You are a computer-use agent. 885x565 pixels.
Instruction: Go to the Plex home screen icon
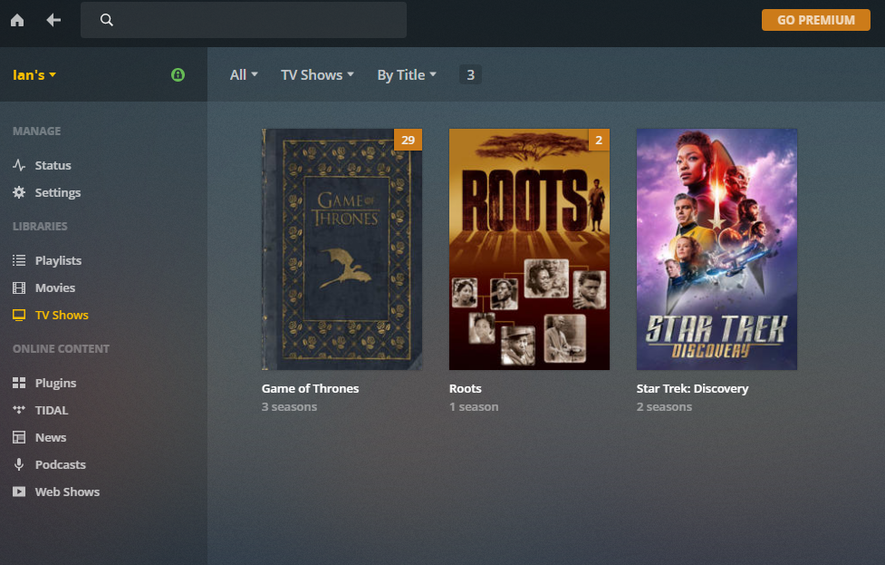coord(17,20)
